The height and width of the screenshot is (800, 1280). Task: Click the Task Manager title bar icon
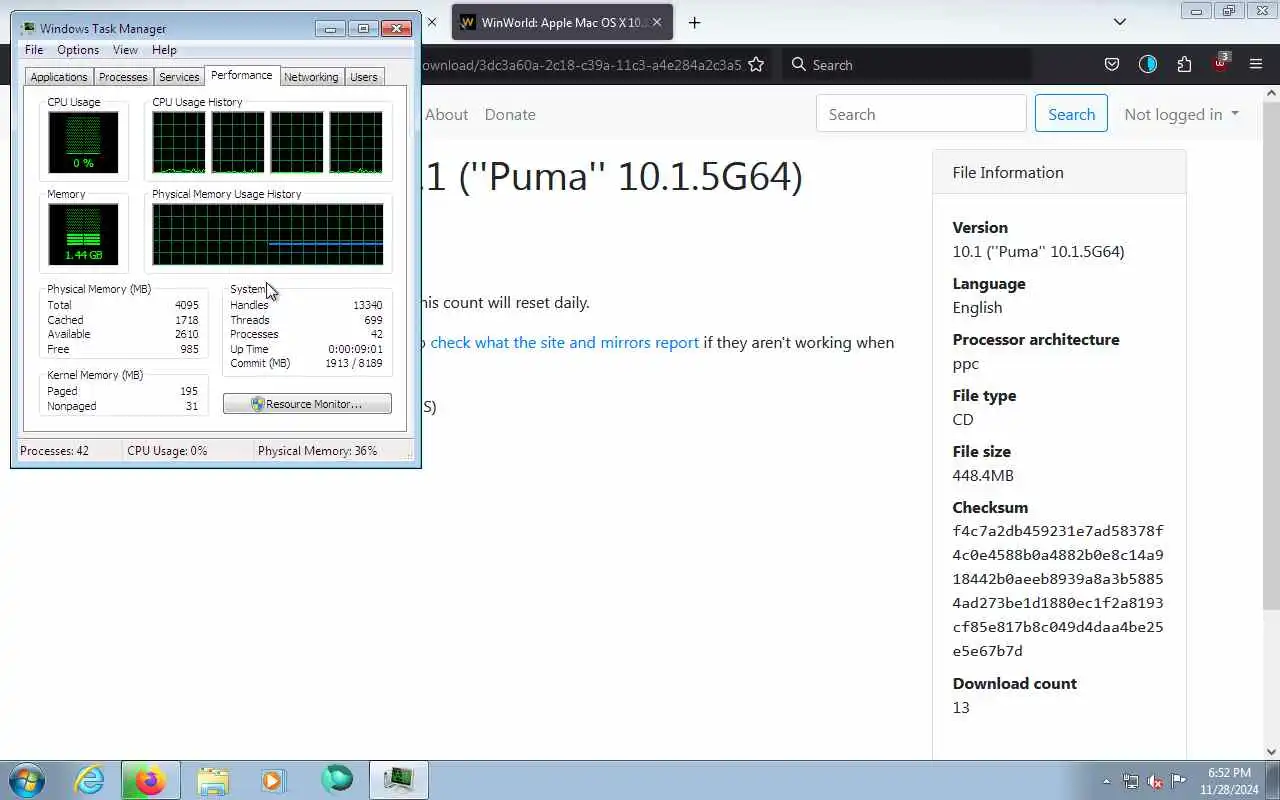[x=28, y=28]
